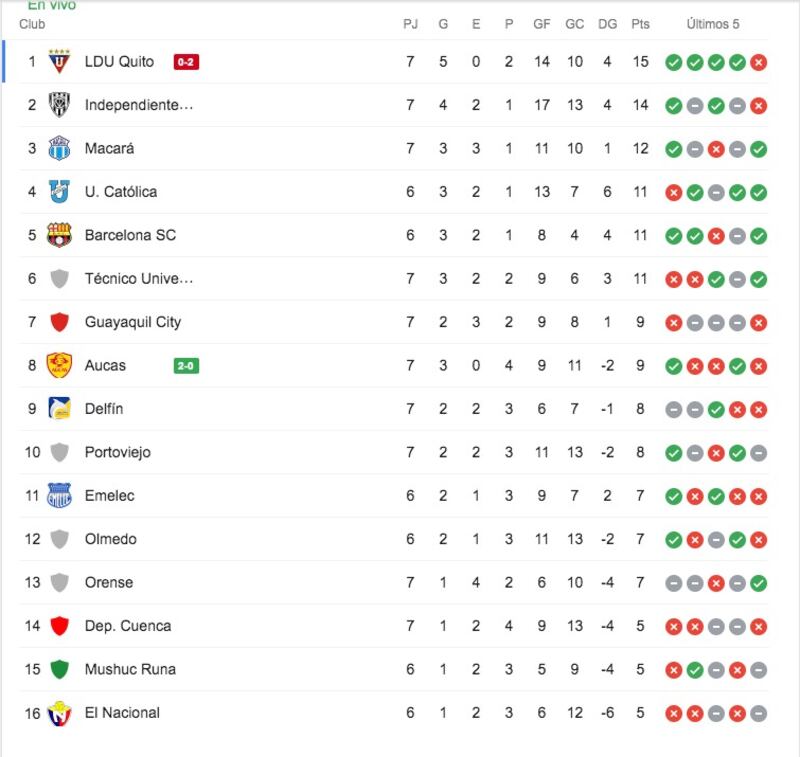Click the Independiente del Valle crest icon
Image resolution: width=800 pixels, height=757 pixels.
59,105
